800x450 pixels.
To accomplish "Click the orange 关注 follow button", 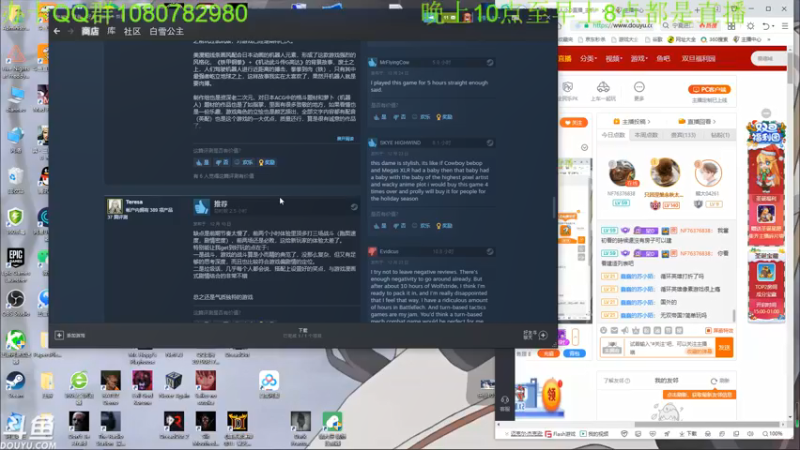I will [573, 122].
